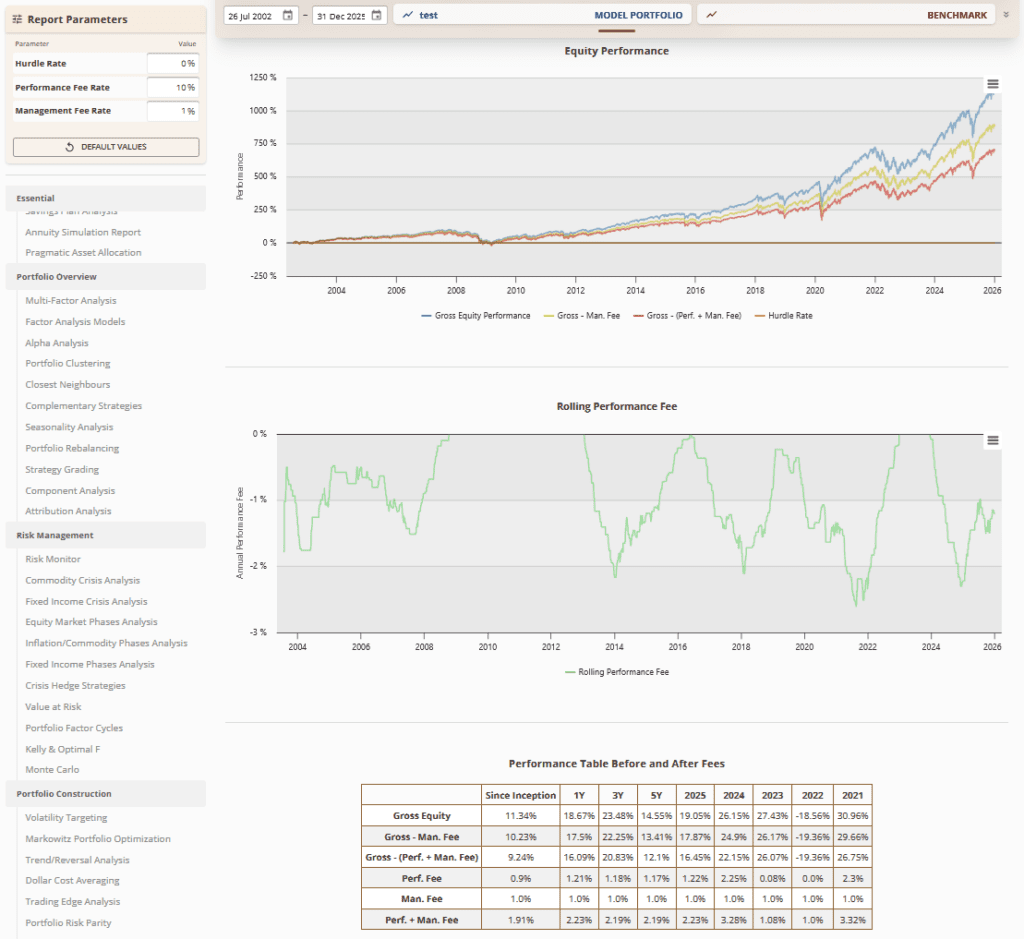The height and width of the screenshot is (939, 1024).
Task: Click the reset icon in Default Values
Action: point(70,147)
